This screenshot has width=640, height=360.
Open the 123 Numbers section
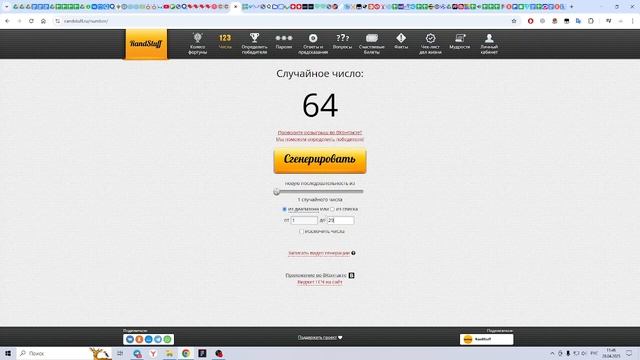[x=225, y=42]
